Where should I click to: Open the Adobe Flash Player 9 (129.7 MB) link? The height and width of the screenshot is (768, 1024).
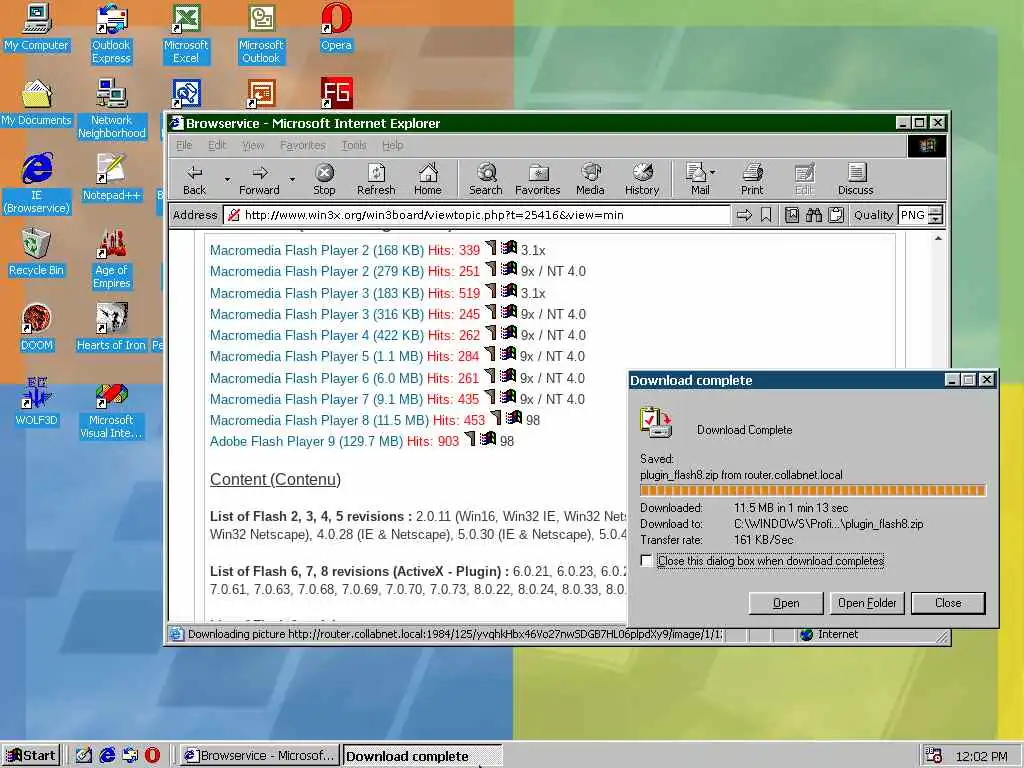pyautogui.click(x=306, y=441)
